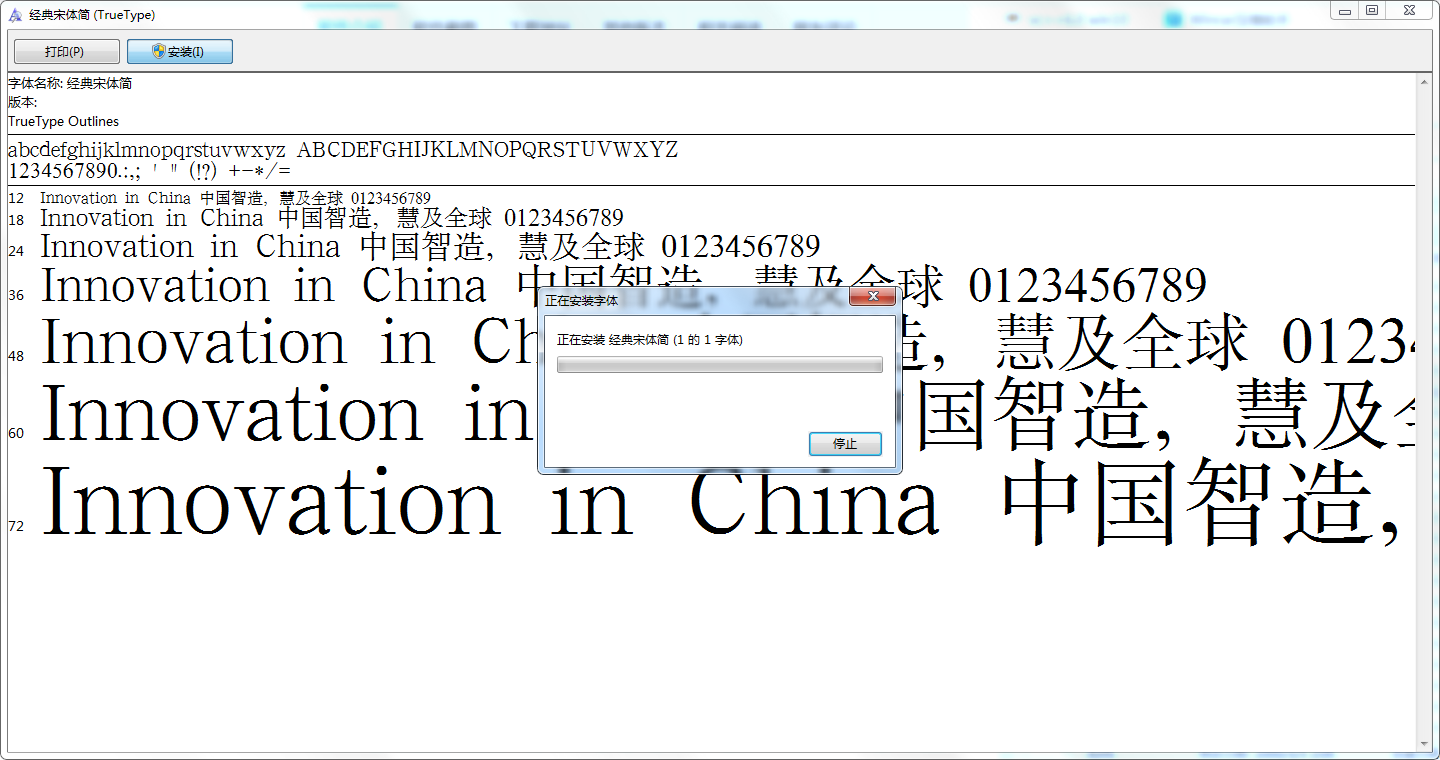The width and height of the screenshot is (1440, 760).
Task: Click the vertical scrollbar track
Action: point(1424,400)
